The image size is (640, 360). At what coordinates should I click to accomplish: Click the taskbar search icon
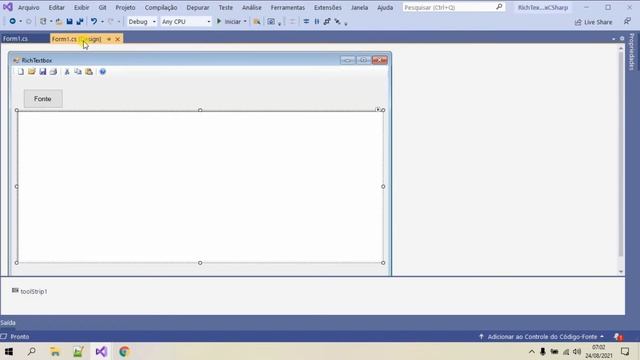point(31,351)
